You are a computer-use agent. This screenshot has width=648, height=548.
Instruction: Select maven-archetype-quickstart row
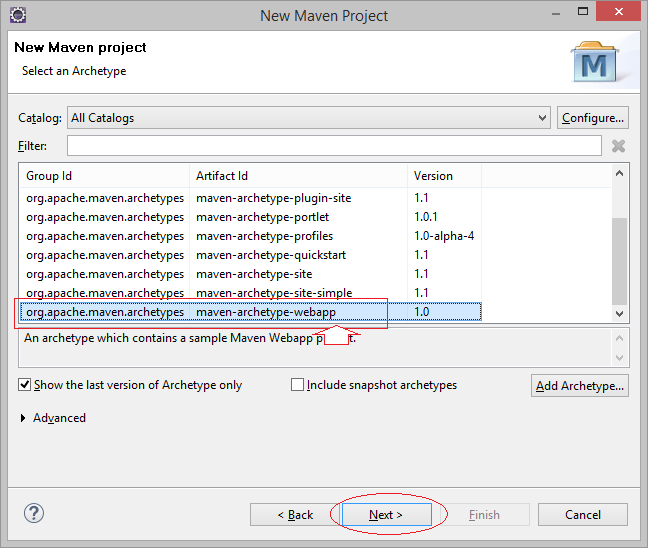pyautogui.click(x=250, y=255)
